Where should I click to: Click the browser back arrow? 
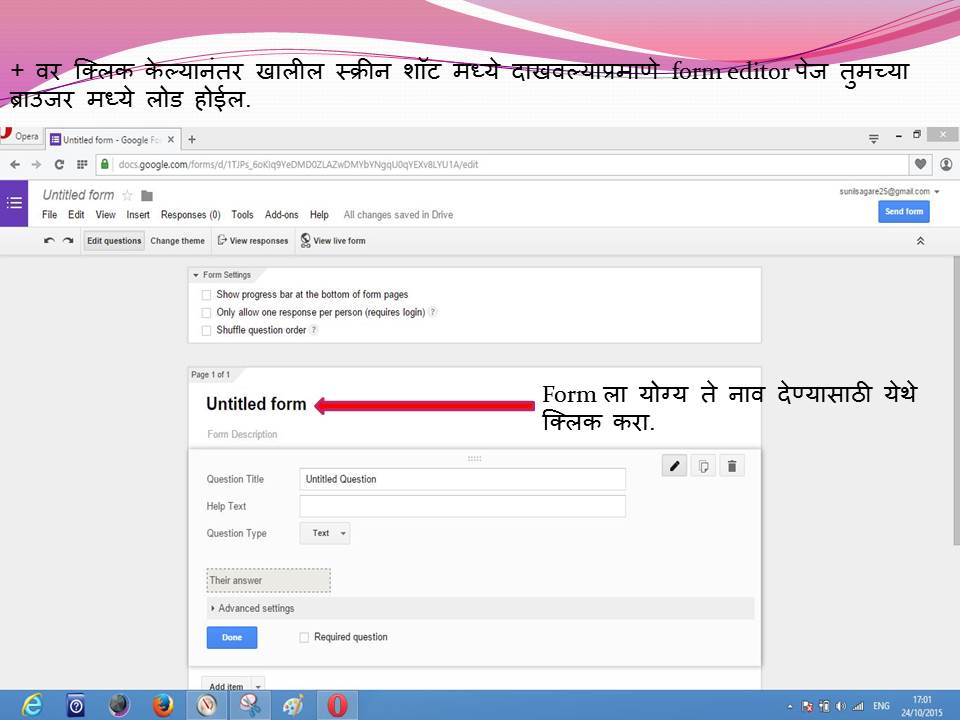point(15,164)
